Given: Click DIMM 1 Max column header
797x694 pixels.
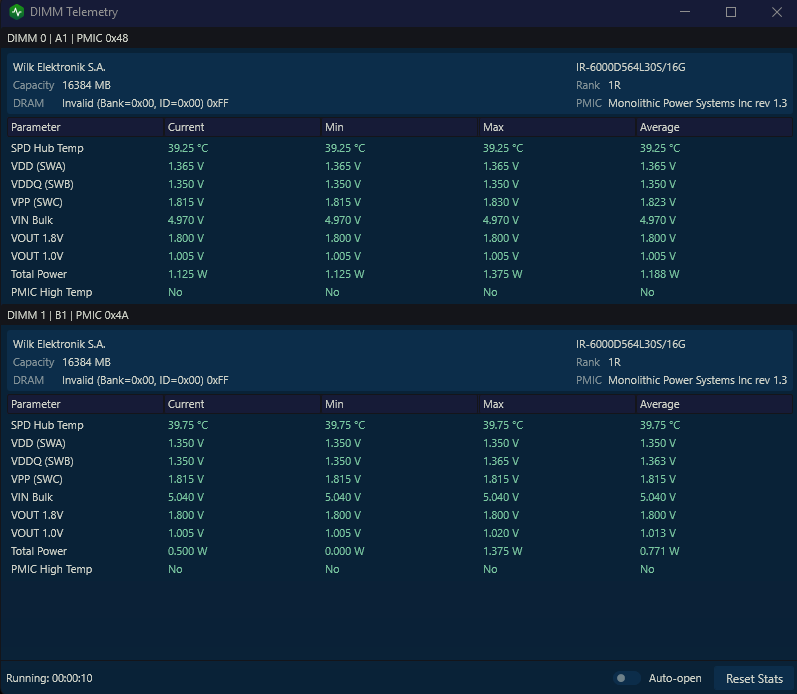Looking at the screenshot, I should point(557,404).
